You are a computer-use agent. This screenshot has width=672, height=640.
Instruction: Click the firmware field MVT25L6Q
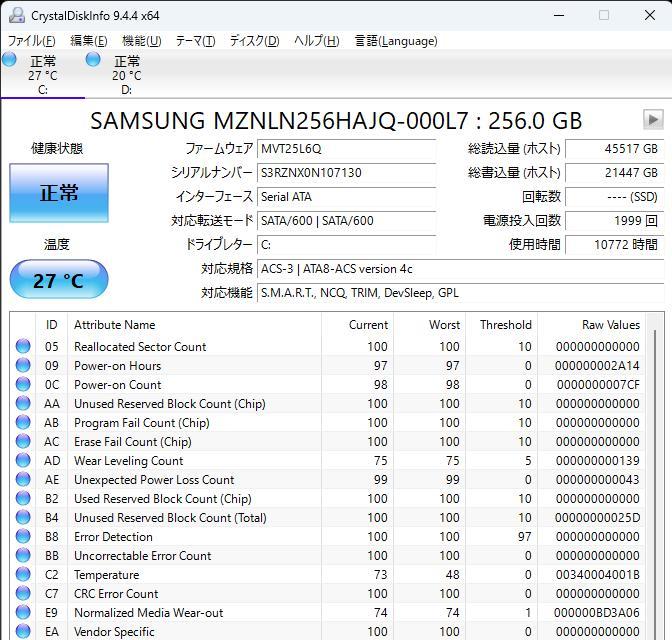click(346, 149)
